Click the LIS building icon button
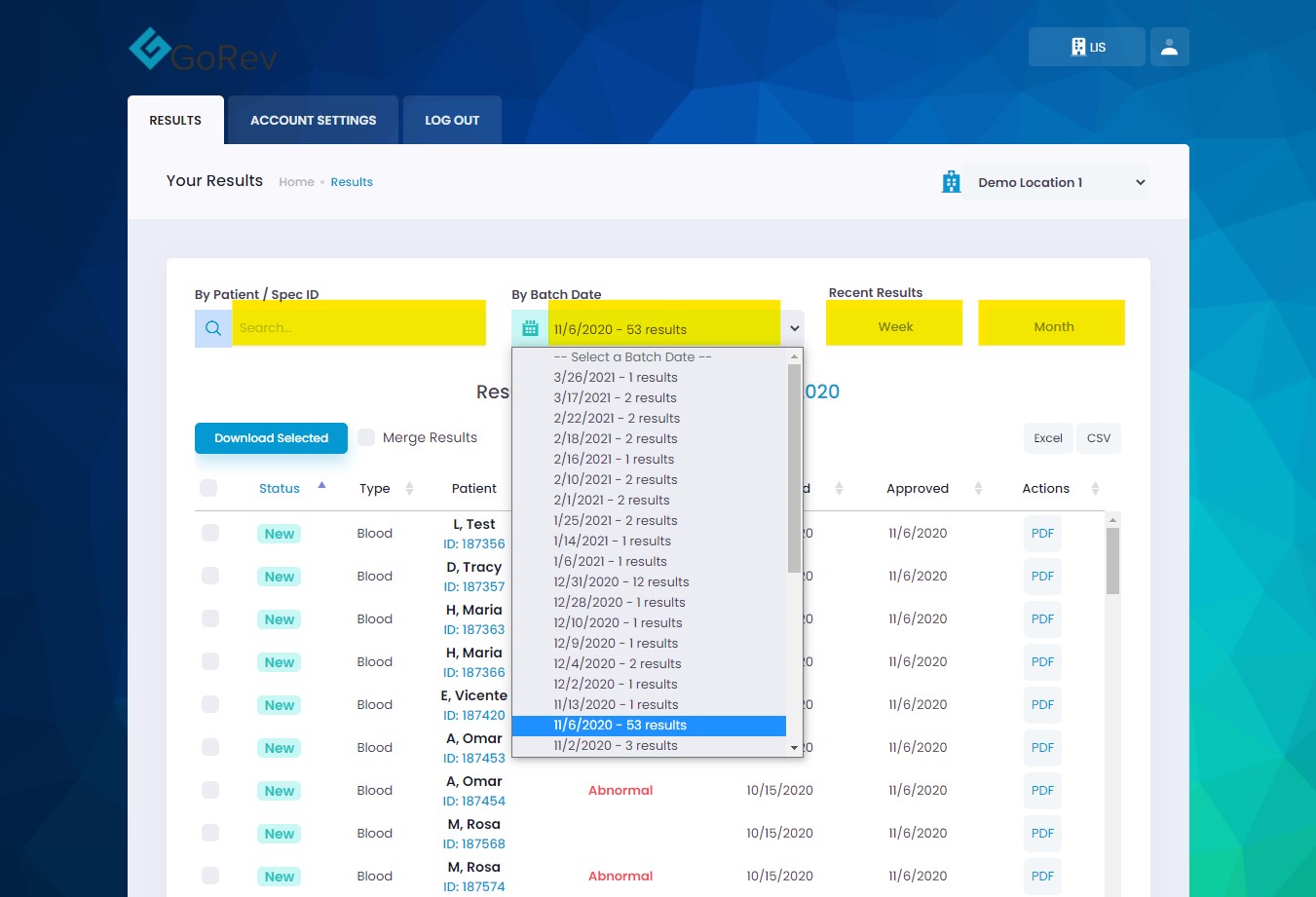This screenshot has height=897, width=1316. click(1086, 47)
